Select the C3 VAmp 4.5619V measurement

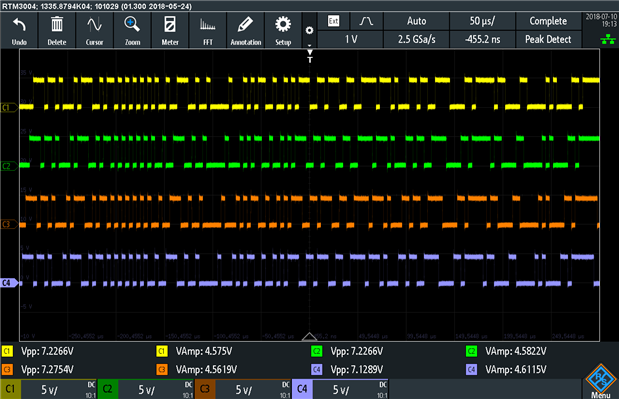point(197,369)
